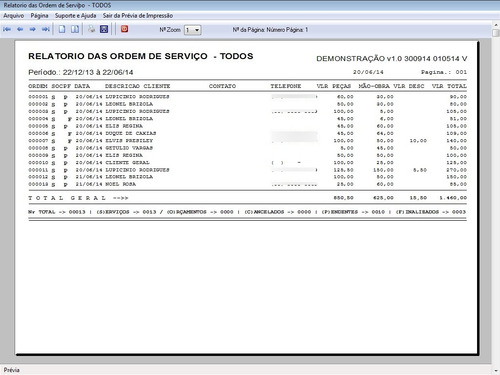Click the Prévia status bar label
Viewport: 500px width, 375px height.
click(x=12, y=370)
